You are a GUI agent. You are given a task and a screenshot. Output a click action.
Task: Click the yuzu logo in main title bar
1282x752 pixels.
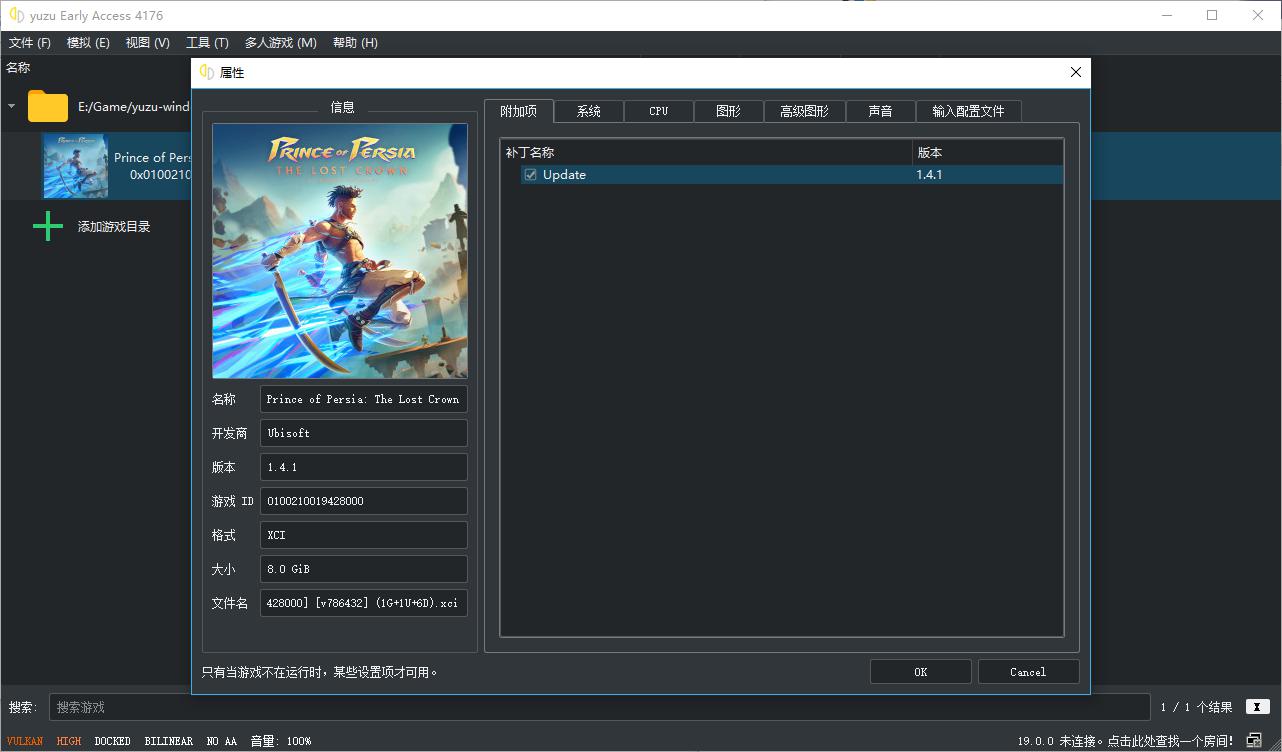pyautogui.click(x=17, y=15)
